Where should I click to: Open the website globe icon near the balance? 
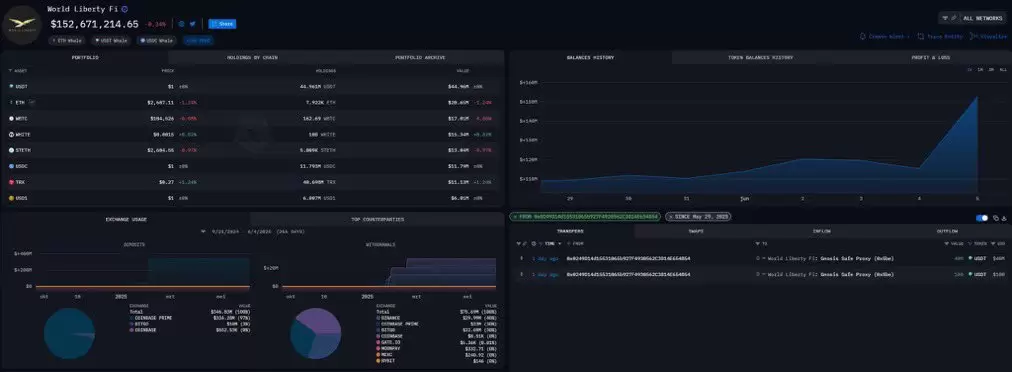[181, 24]
